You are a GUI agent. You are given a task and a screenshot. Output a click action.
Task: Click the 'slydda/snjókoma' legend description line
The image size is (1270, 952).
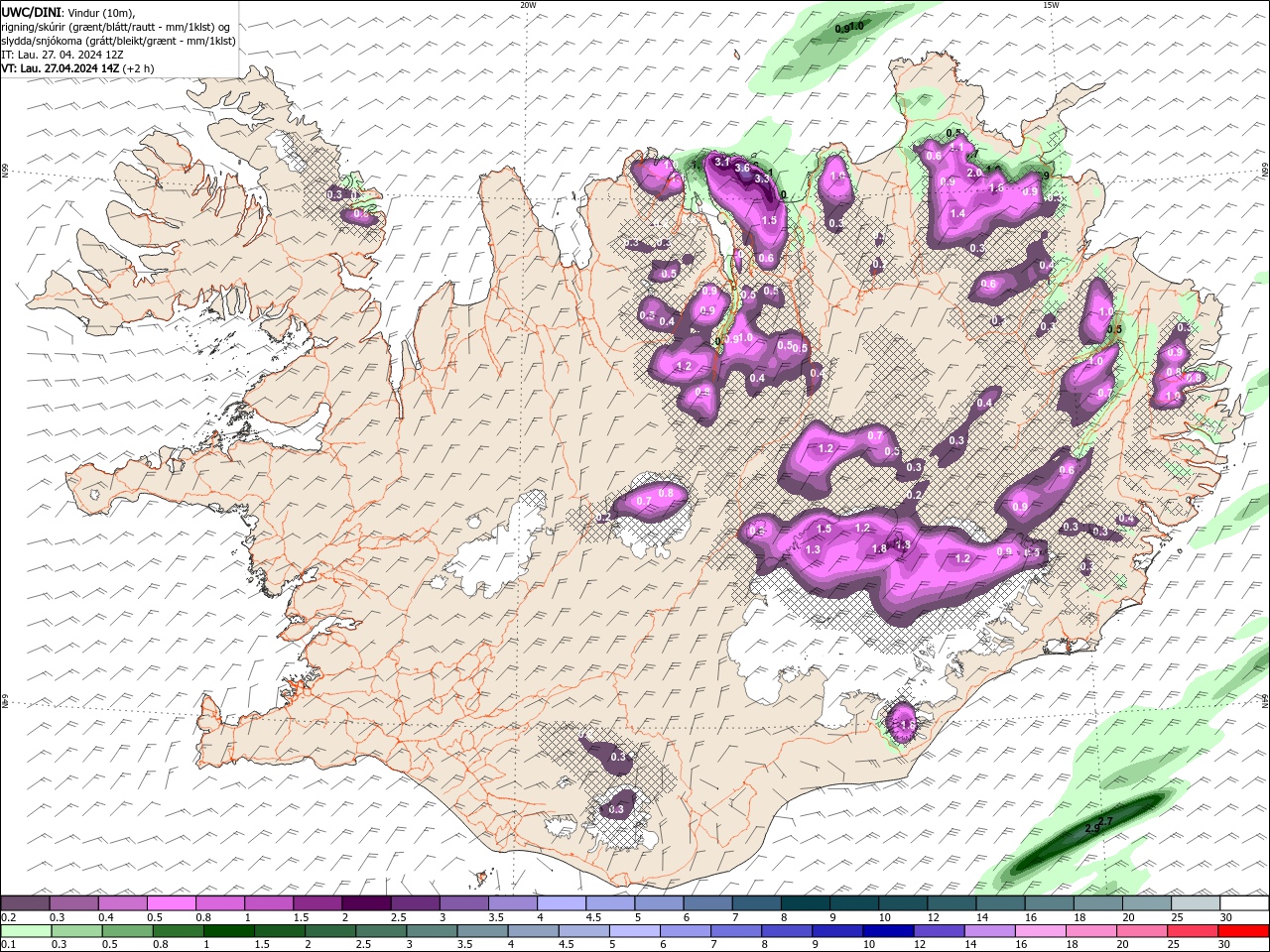(x=118, y=41)
